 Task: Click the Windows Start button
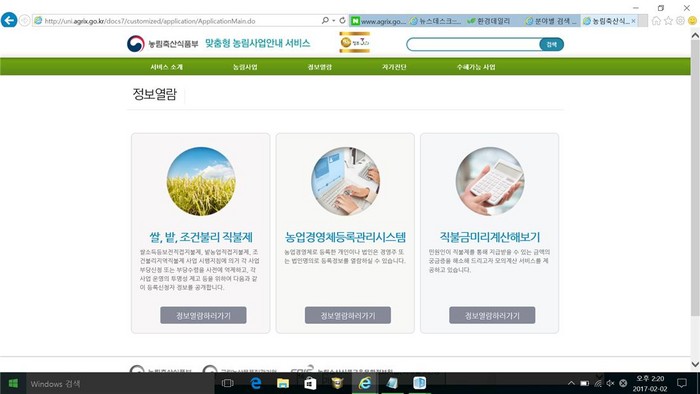pos(13,383)
